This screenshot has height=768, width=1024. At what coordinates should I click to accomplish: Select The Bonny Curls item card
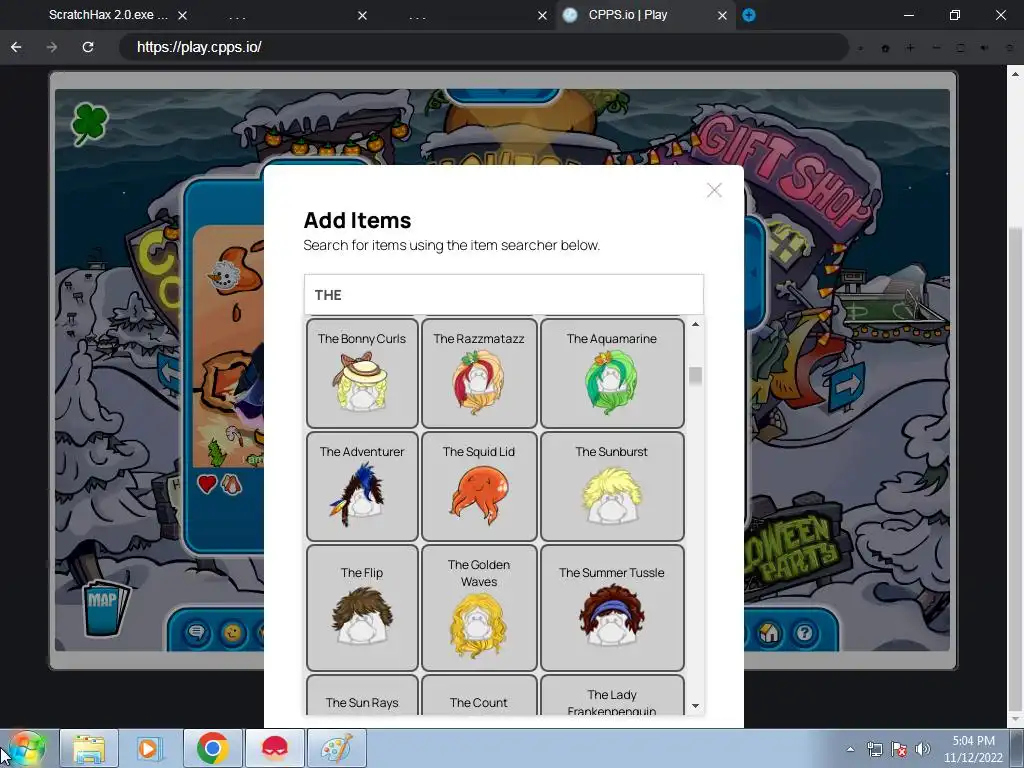coord(362,373)
